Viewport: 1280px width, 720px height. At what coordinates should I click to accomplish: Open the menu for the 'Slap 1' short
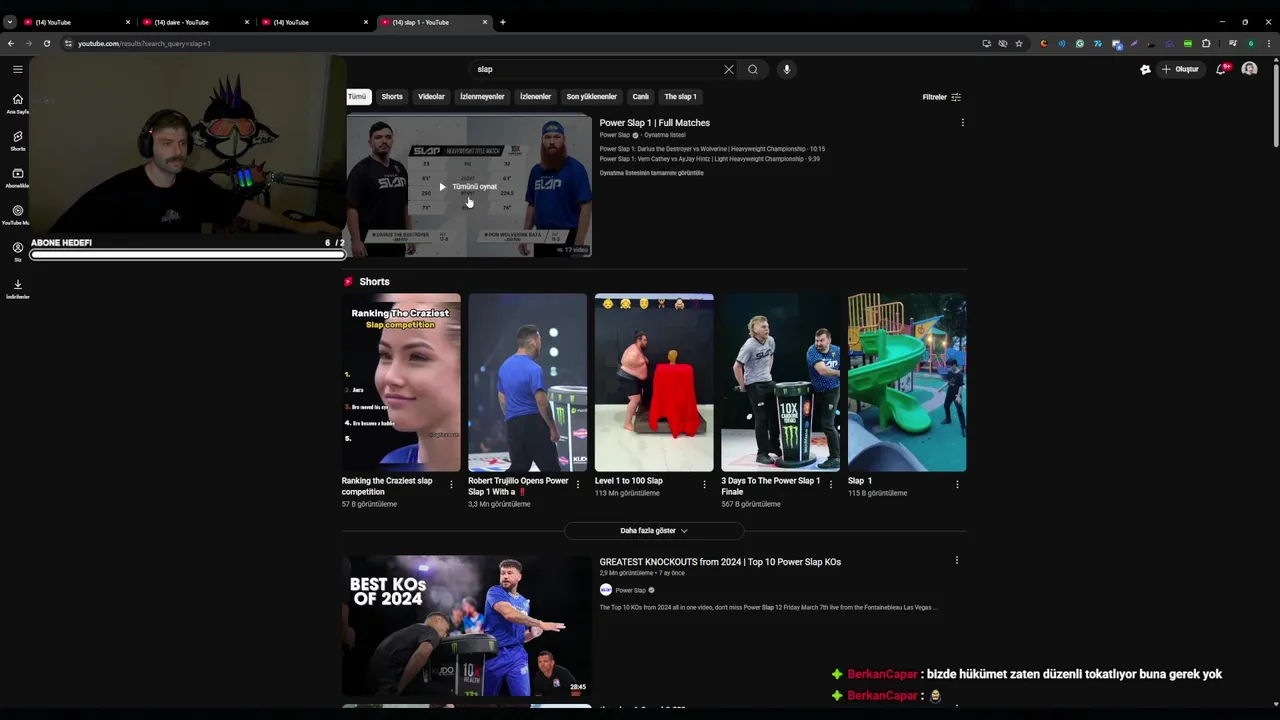point(957,485)
